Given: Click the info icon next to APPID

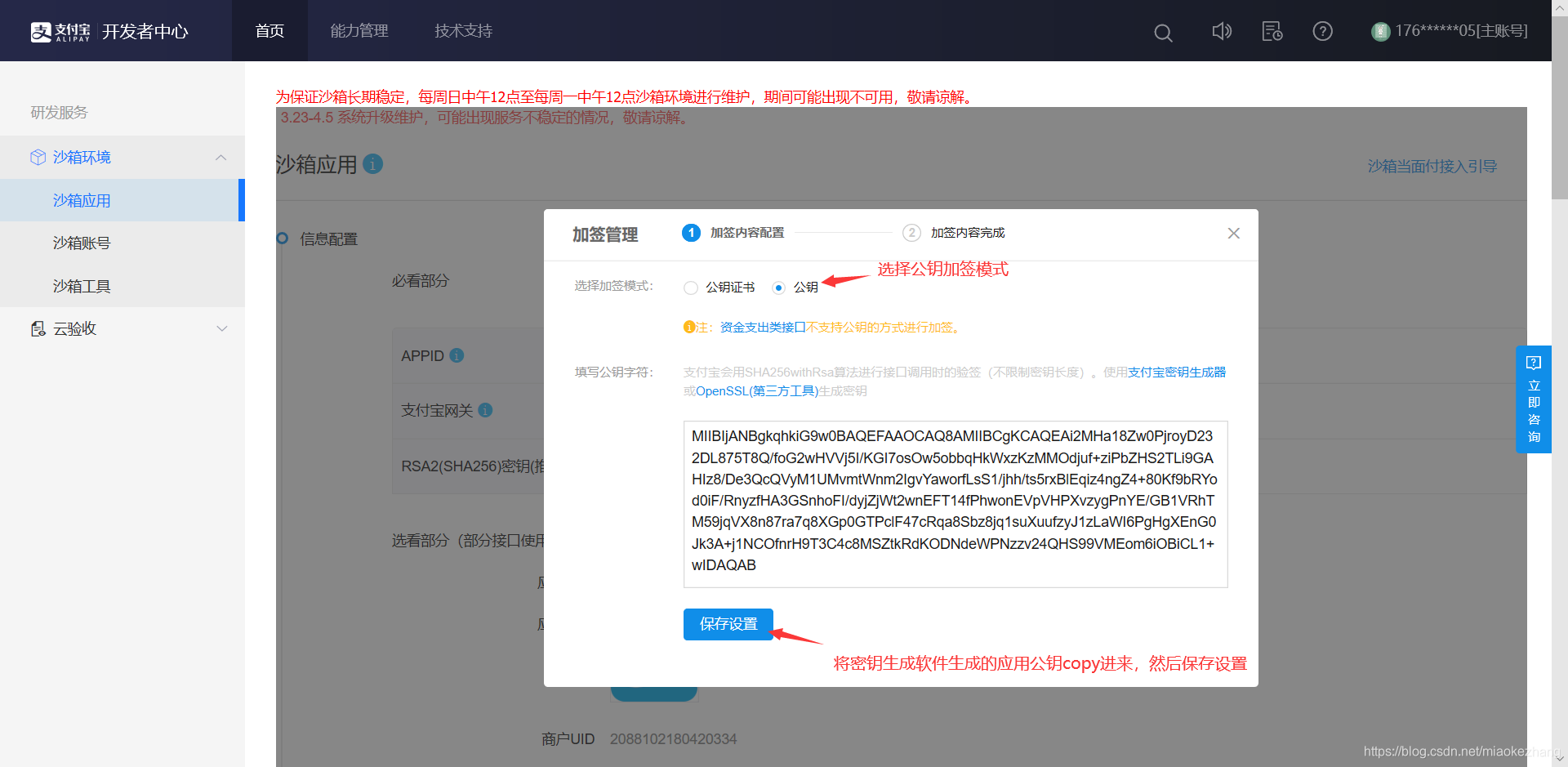Looking at the screenshot, I should point(457,355).
